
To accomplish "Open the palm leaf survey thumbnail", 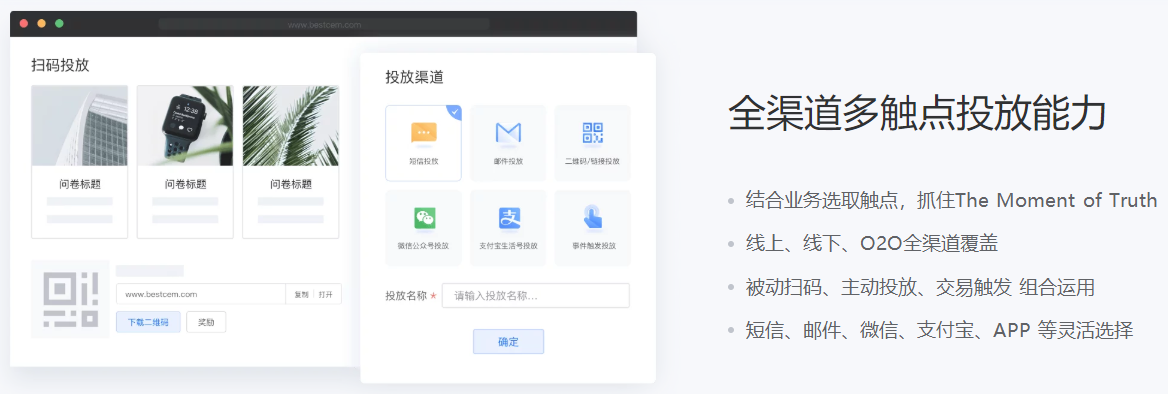I will tap(291, 125).
